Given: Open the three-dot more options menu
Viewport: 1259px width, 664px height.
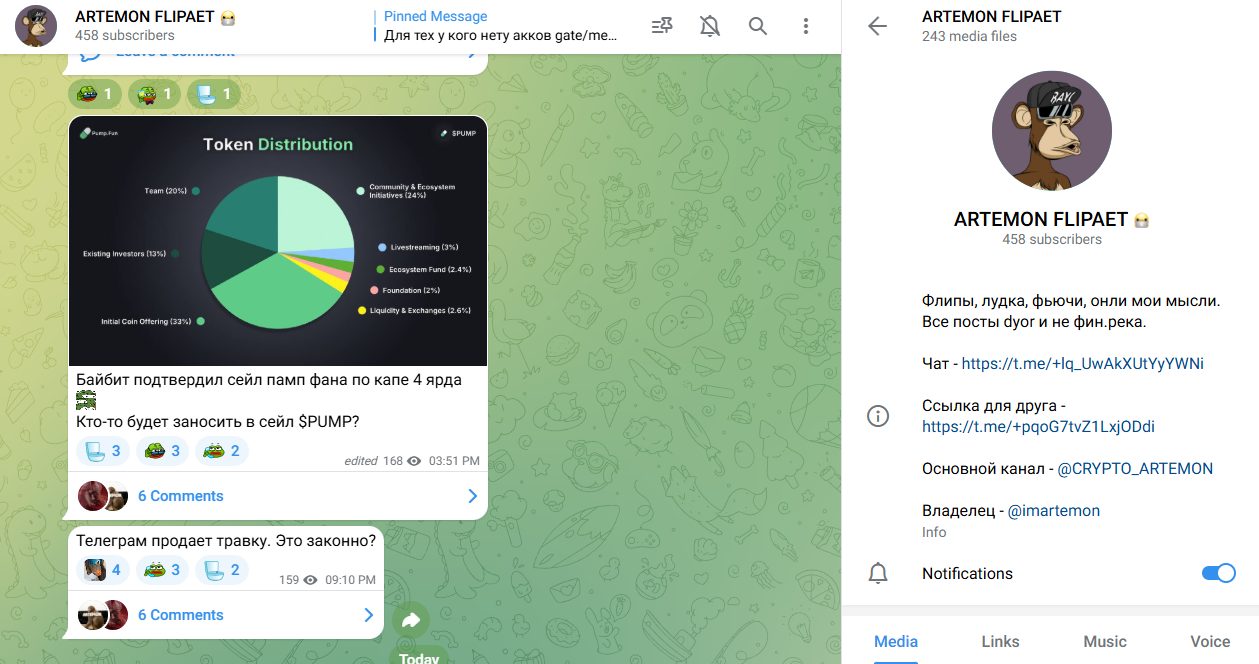Looking at the screenshot, I should 806,26.
